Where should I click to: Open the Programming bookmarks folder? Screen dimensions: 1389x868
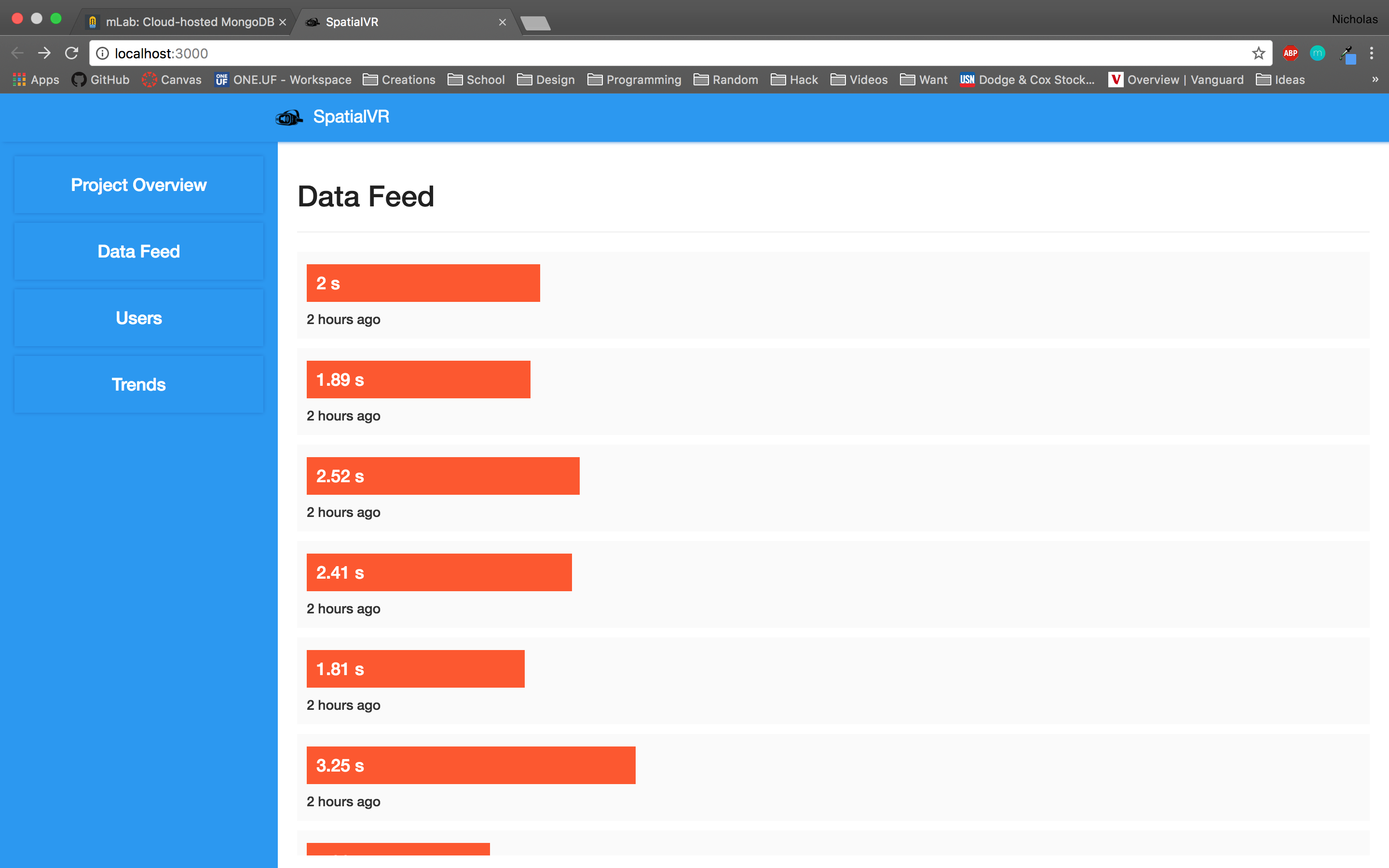[634, 80]
